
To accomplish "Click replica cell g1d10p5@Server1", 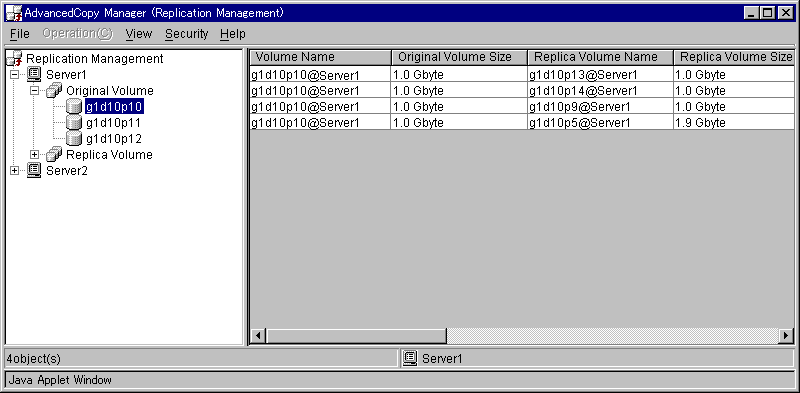I will [600, 122].
